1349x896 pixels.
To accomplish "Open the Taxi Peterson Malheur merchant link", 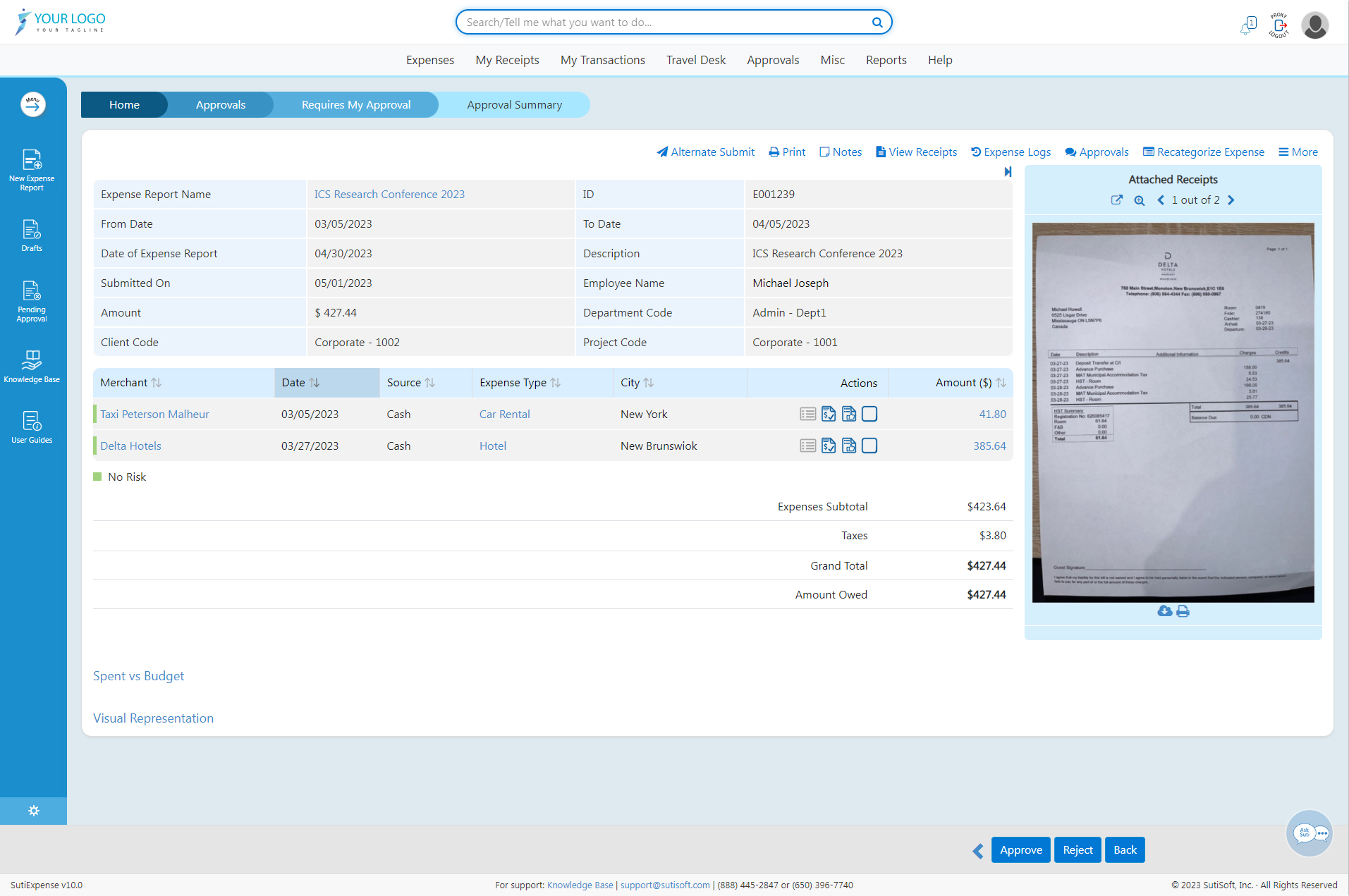I will tap(154, 415).
